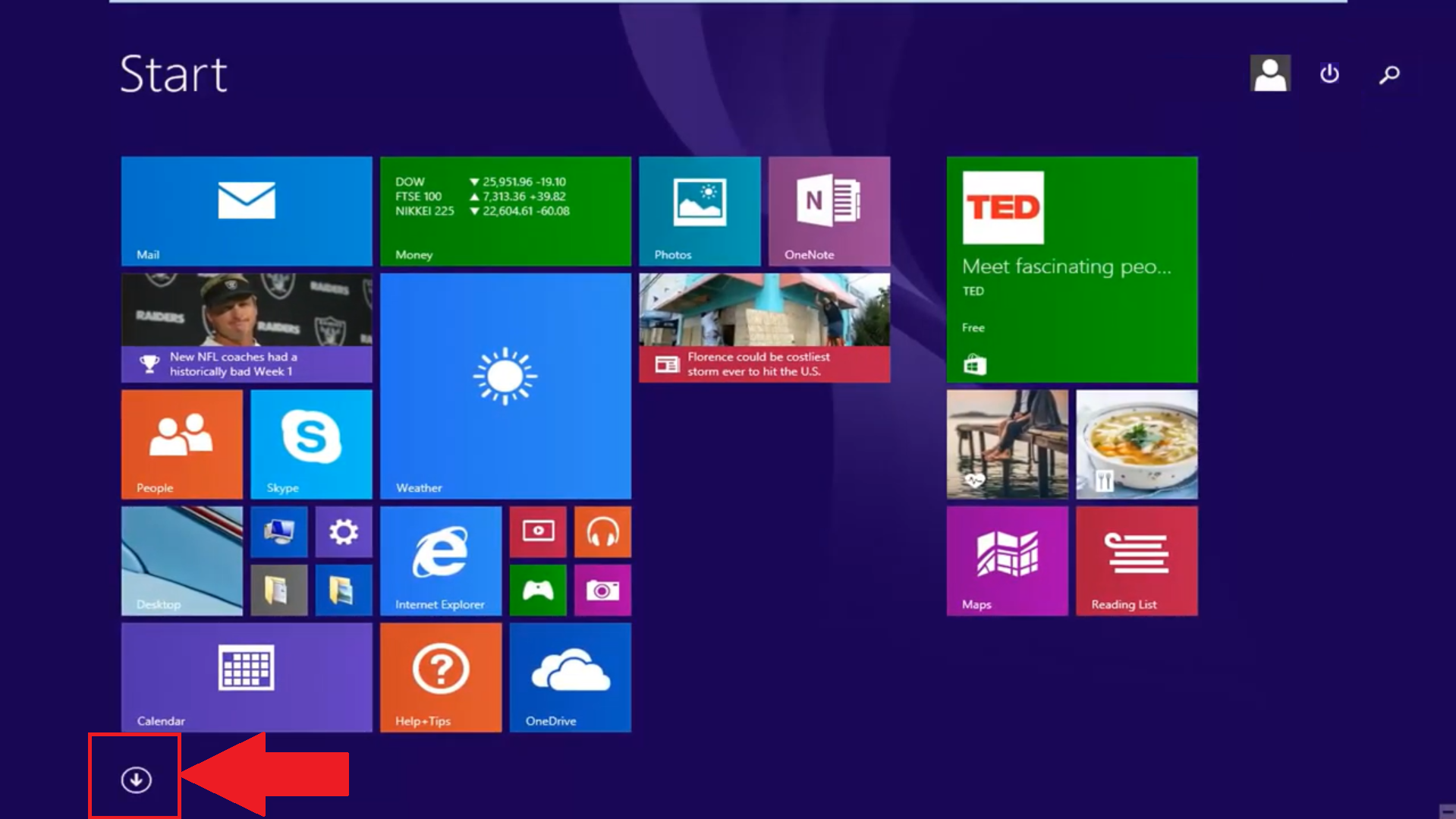Viewport: 1456px width, 819px height.
Task: Open the People tile
Action: coord(182,445)
